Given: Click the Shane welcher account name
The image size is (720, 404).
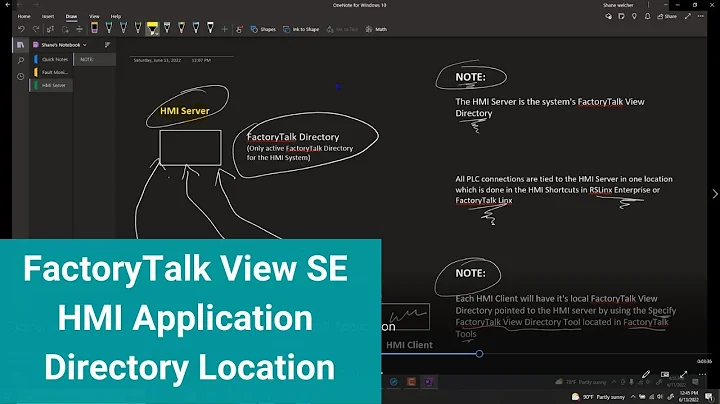Looking at the screenshot, I should 618,5.
